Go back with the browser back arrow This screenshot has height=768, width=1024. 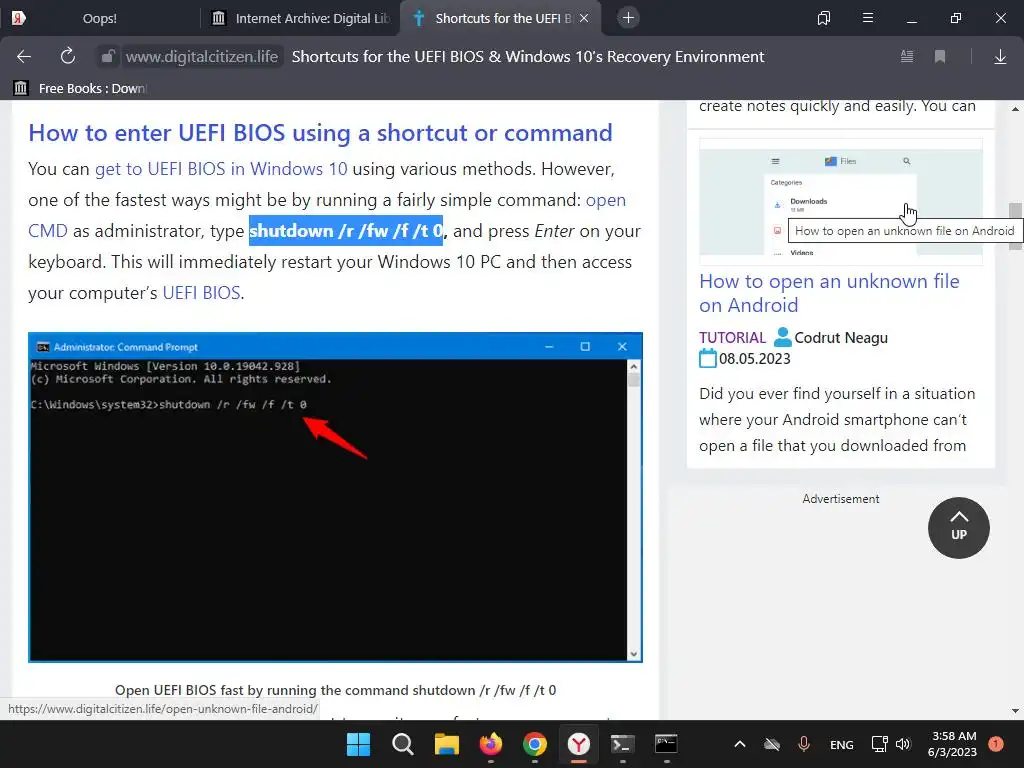pos(24,57)
